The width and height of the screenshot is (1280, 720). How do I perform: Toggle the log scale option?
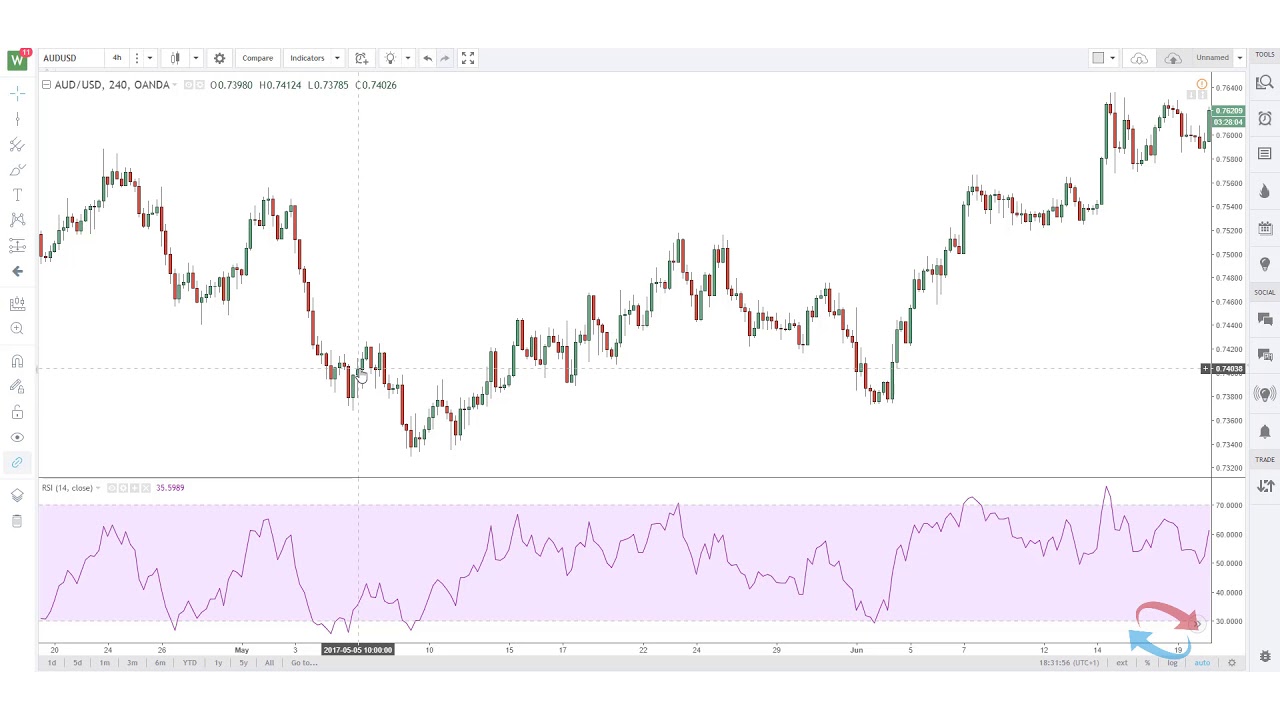coord(1172,663)
